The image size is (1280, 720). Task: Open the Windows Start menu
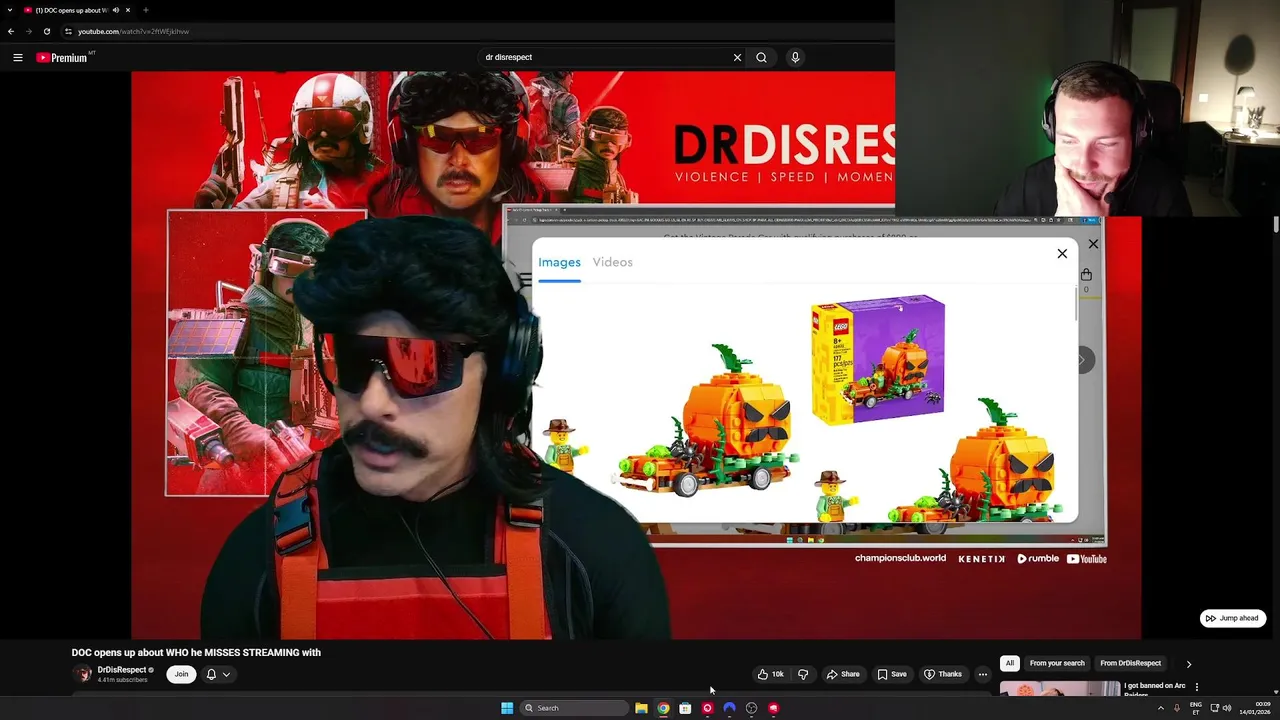507,708
